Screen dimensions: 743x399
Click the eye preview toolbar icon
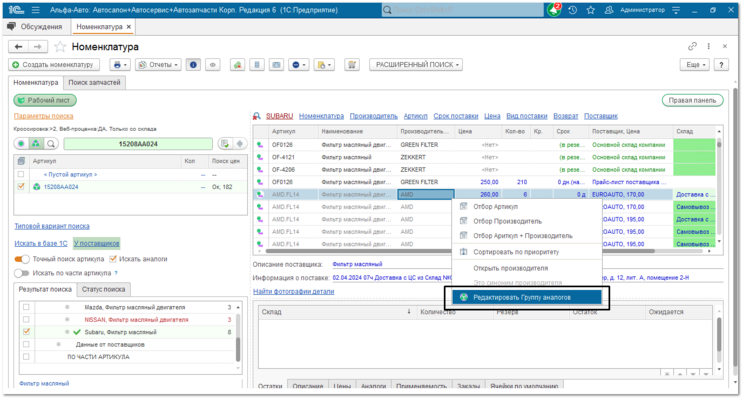coord(213,64)
